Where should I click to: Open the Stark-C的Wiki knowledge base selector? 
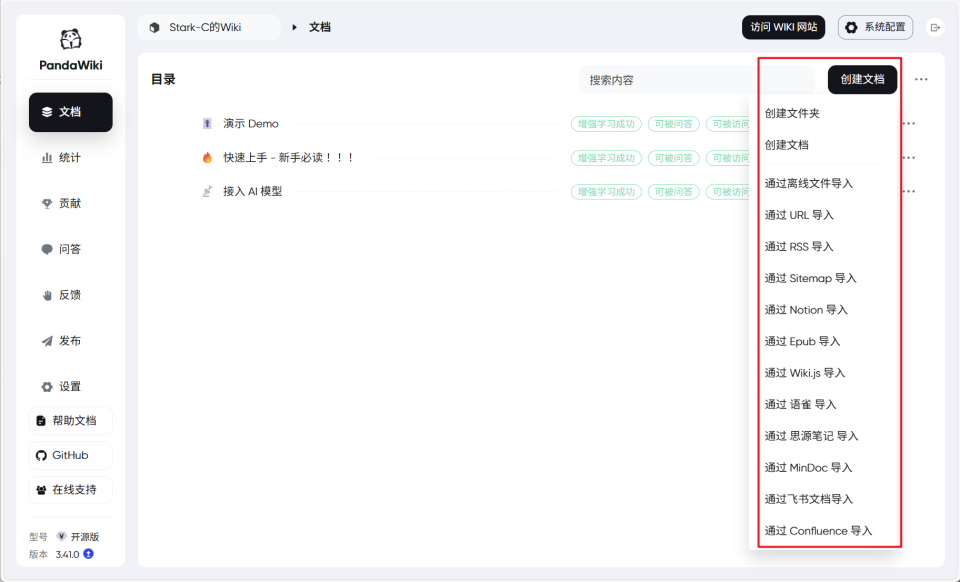coord(209,28)
